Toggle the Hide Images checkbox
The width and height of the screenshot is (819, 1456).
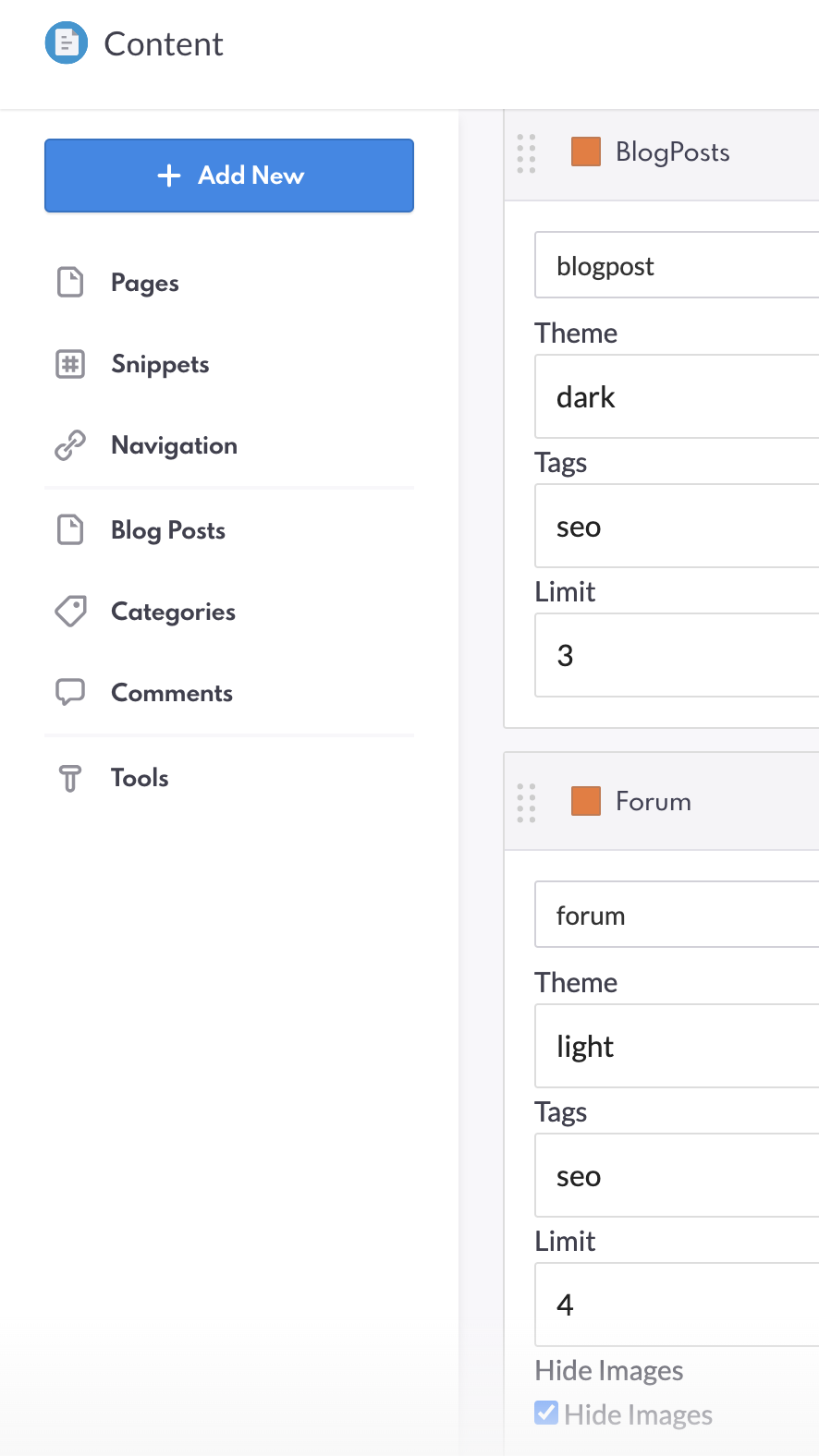(x=546, y=1414)
